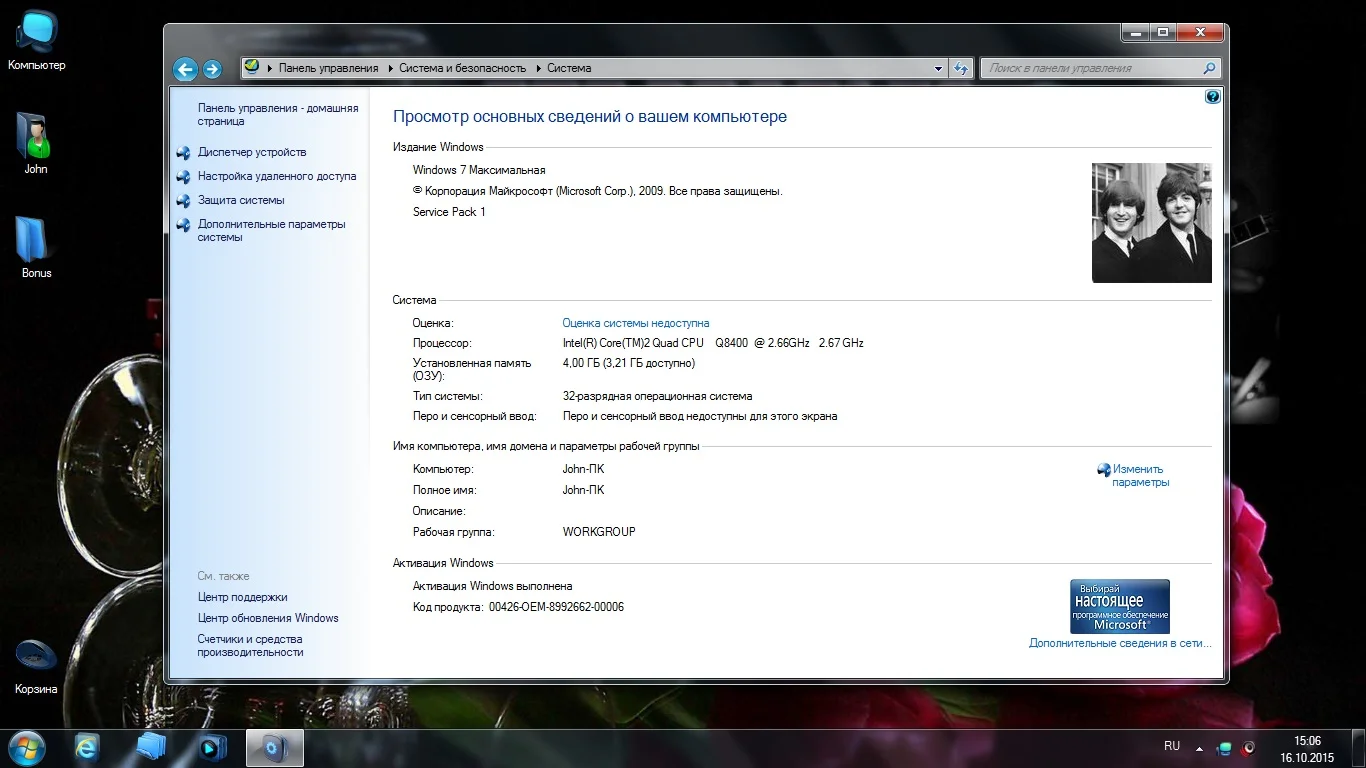The width and height of the screenshot is (1366, 768).
Task: Open Диспетчер устройств link
Action: pos(252,152)
